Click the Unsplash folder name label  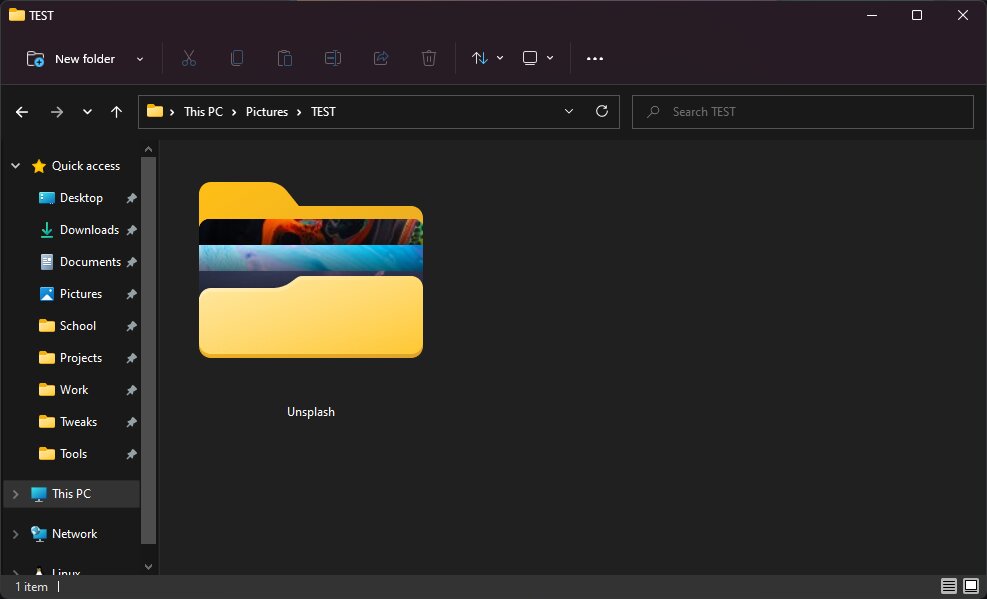(x=311, y=412)
